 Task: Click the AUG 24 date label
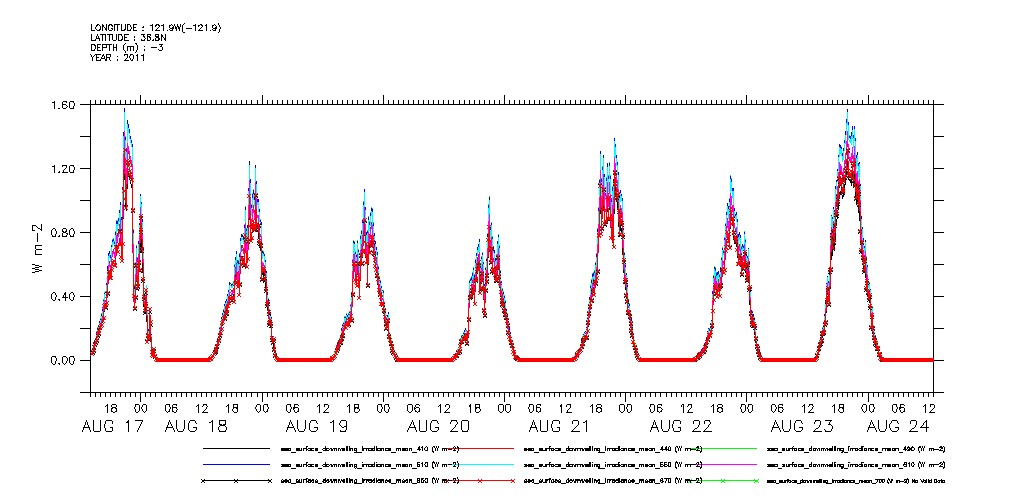point(898,427)
